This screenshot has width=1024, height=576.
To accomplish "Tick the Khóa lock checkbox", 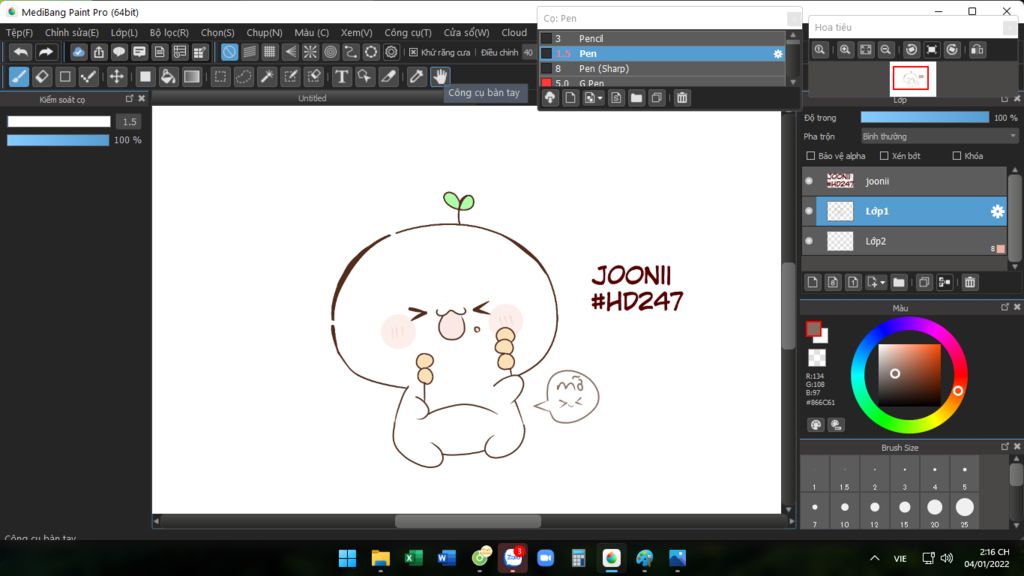I will click(957, 156).
